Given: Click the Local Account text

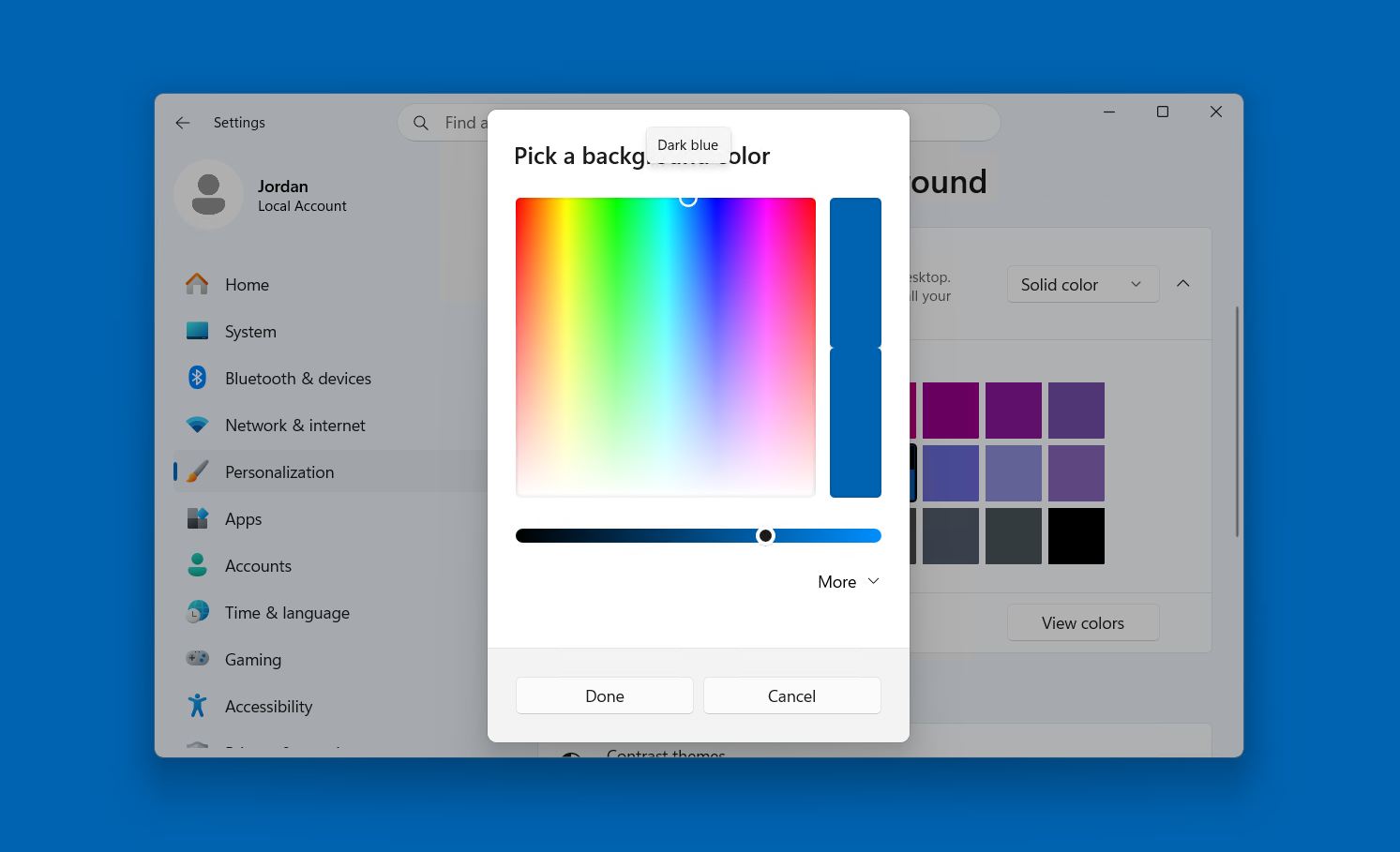Looking at the screenshot, I should [302, 206].
